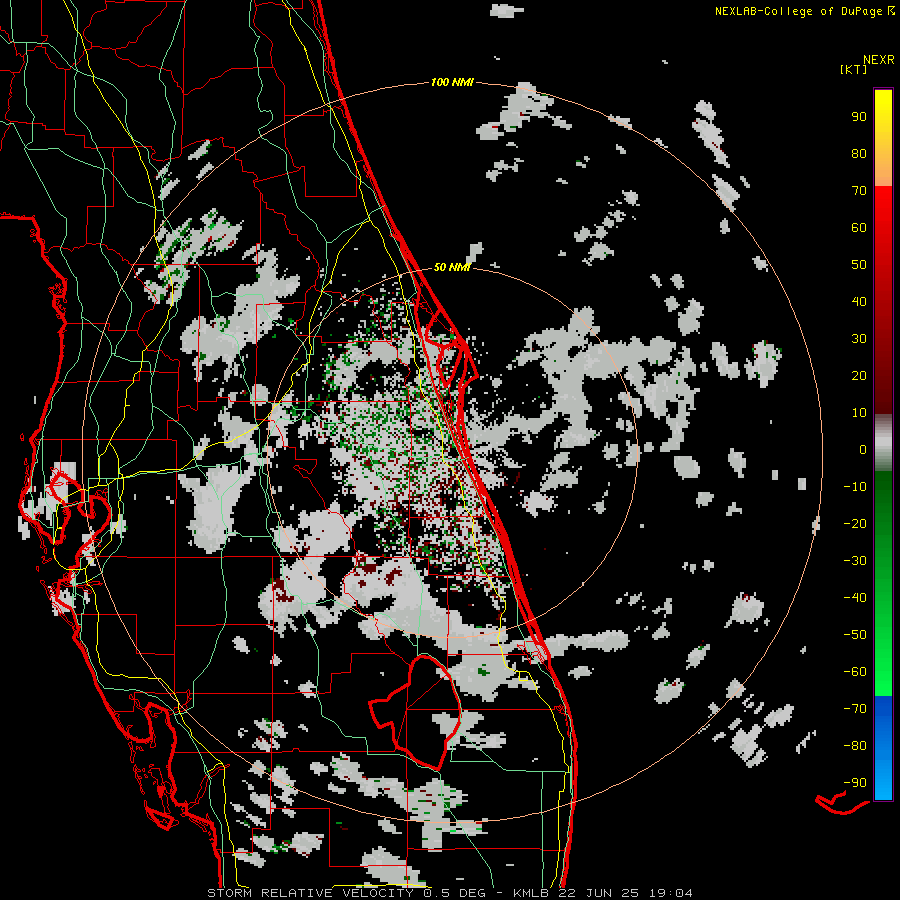This screenshot has width=900, height=900.
Task: Click the 30 value on the velocity scale
Action: coord(859,339)
